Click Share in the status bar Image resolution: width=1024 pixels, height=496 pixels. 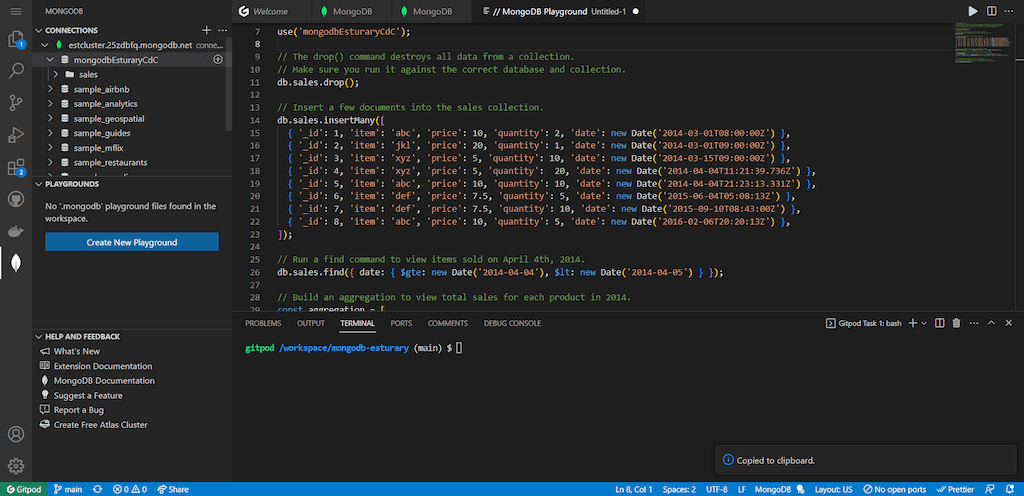[x=173, y=489]
